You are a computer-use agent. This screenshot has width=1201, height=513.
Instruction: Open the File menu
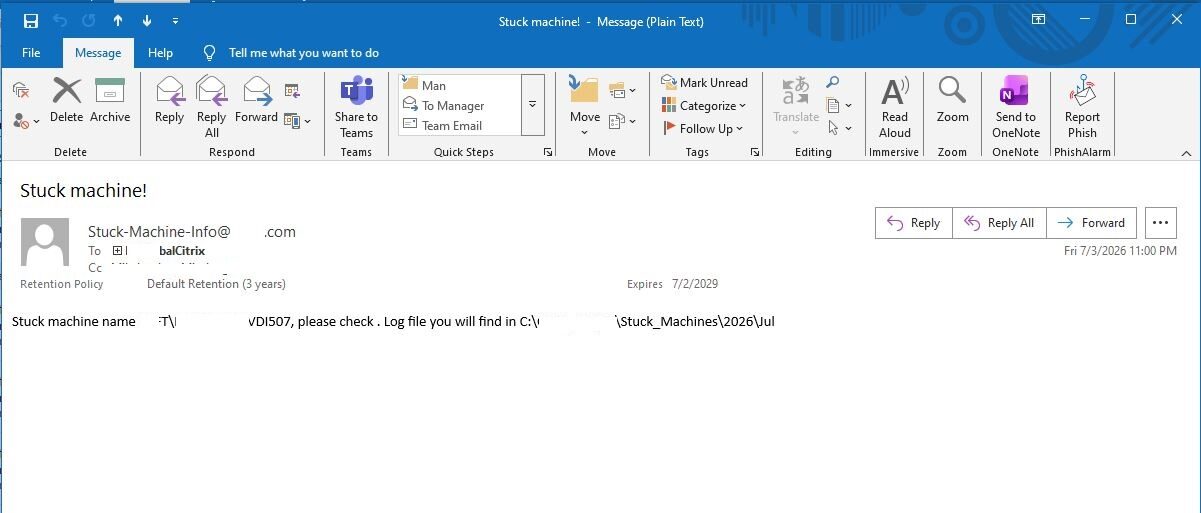[31, 53]
